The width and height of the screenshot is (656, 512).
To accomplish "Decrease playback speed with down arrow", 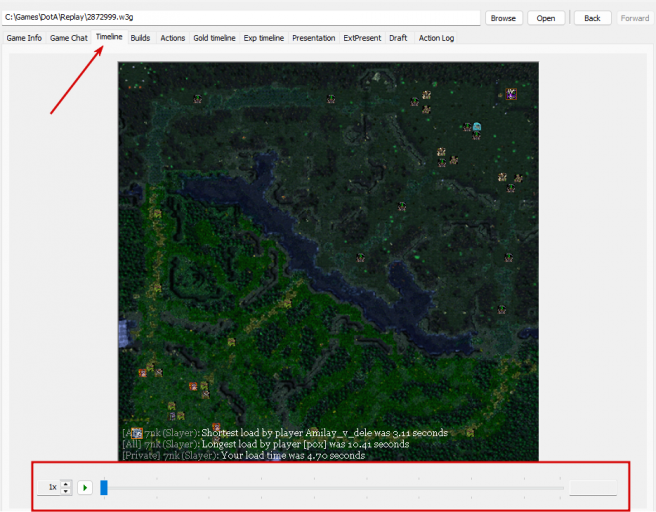I will pos(66,491).
